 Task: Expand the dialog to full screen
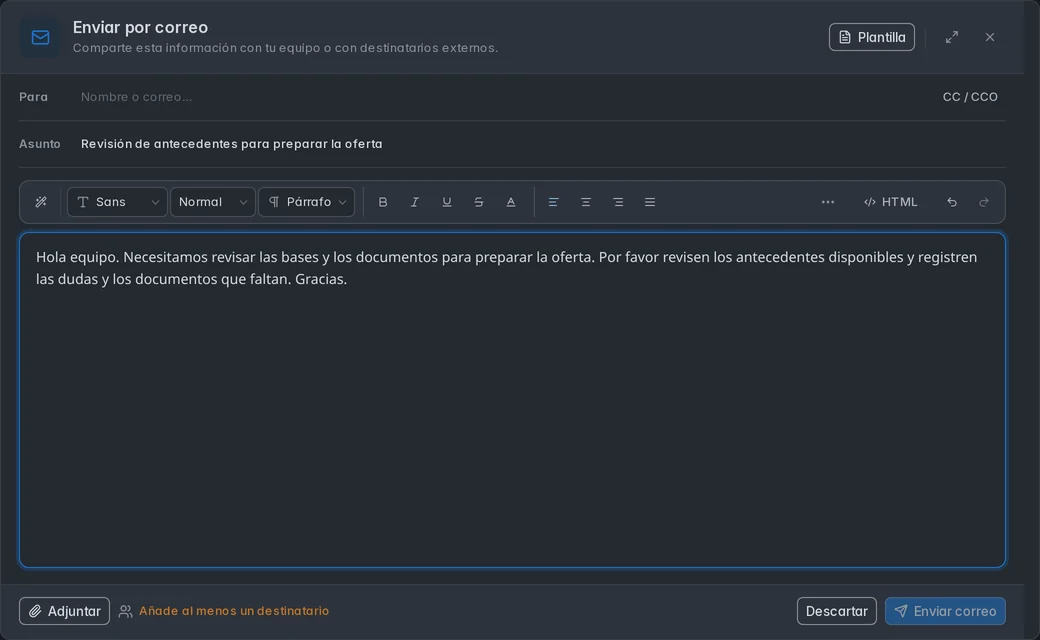pos(952,37)
